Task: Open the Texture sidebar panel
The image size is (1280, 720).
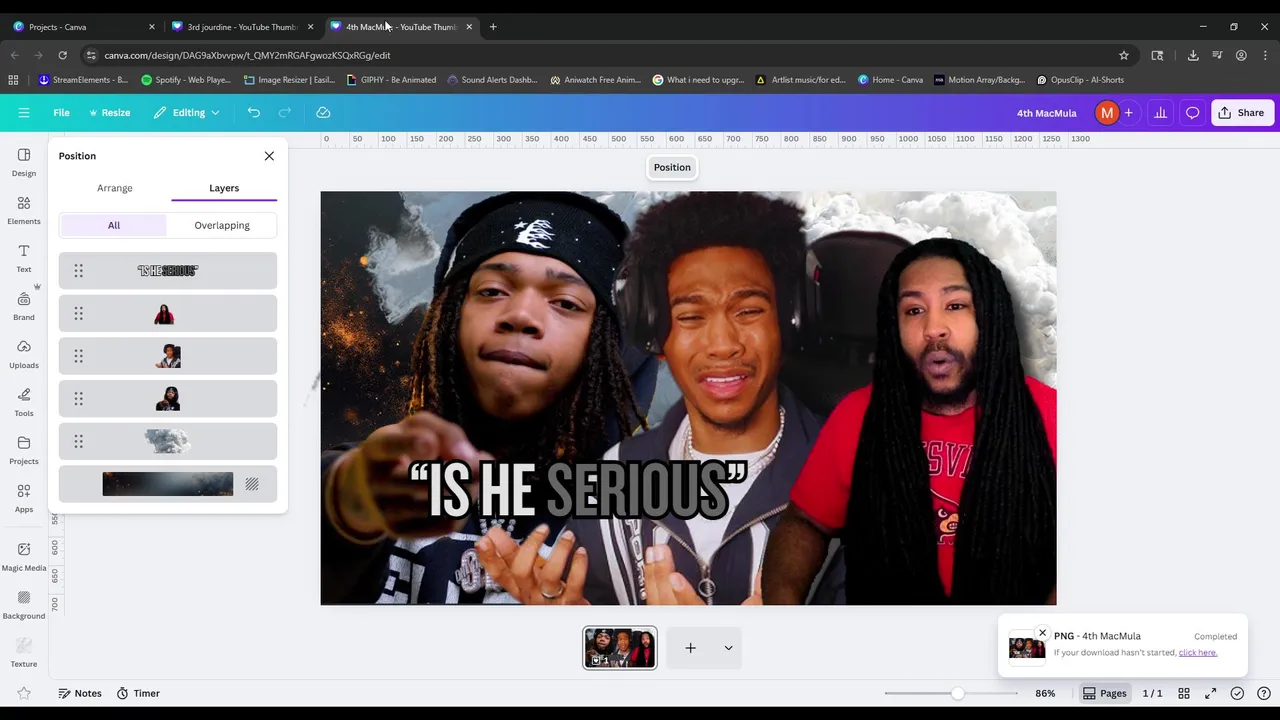Action: (x=24, y=652)
